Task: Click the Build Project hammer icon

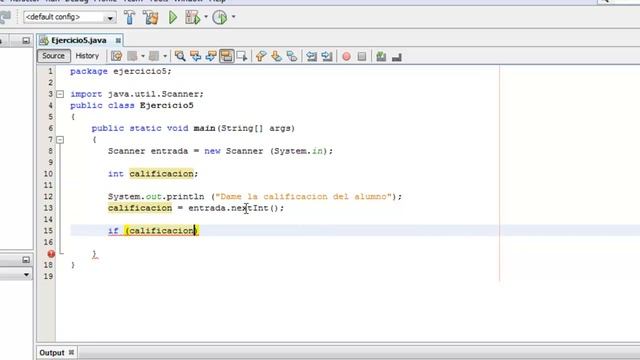Action: (x=130, y=17)
